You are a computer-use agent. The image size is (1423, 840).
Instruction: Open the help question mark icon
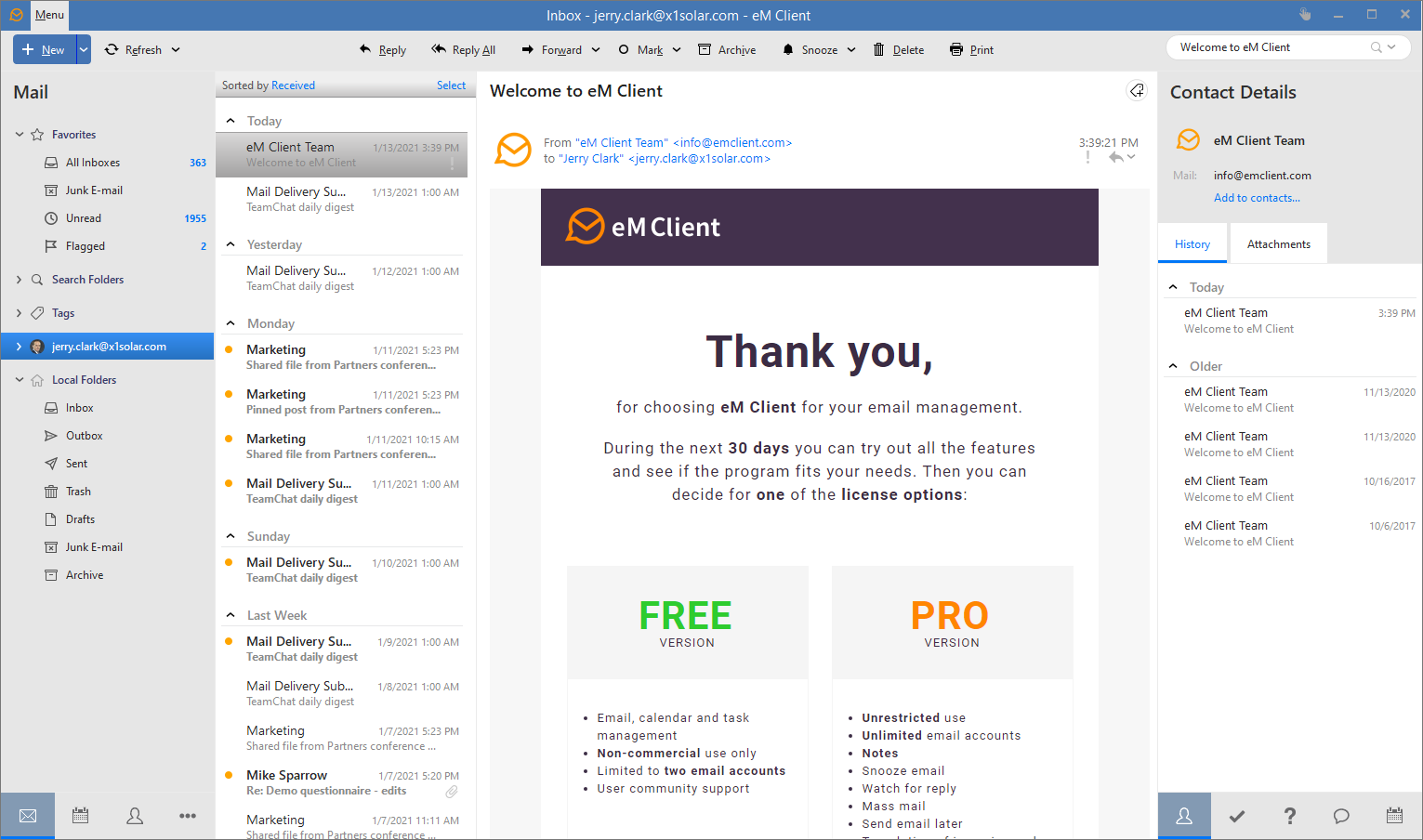[1289, 816]
